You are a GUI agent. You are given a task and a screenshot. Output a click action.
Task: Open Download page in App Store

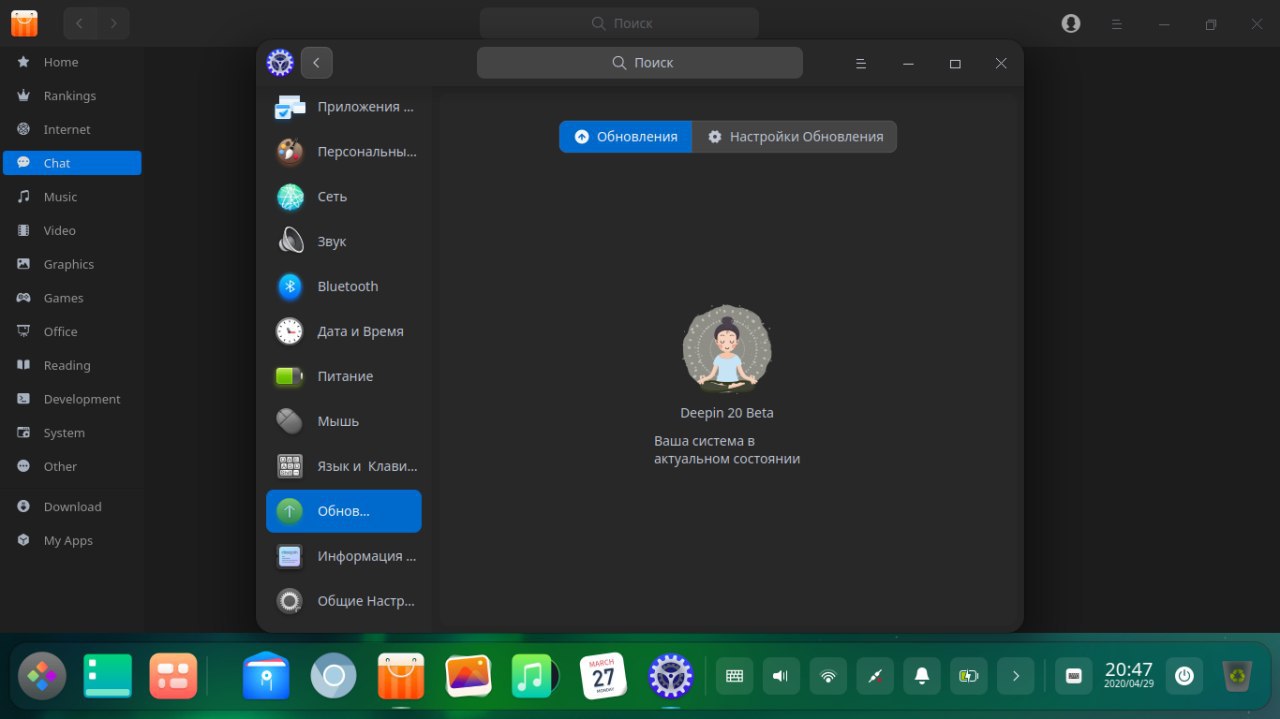coord(72,507)
